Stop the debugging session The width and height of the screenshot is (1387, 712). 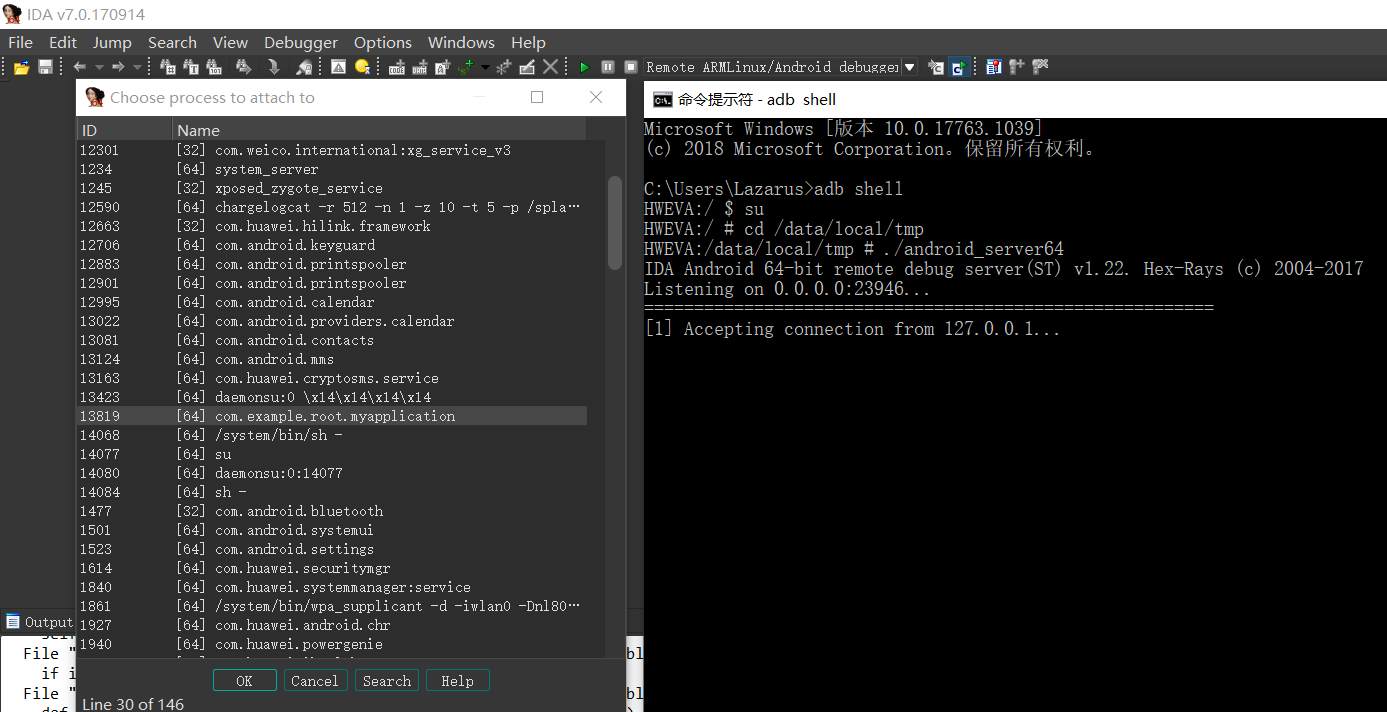(x=630, y=67)
